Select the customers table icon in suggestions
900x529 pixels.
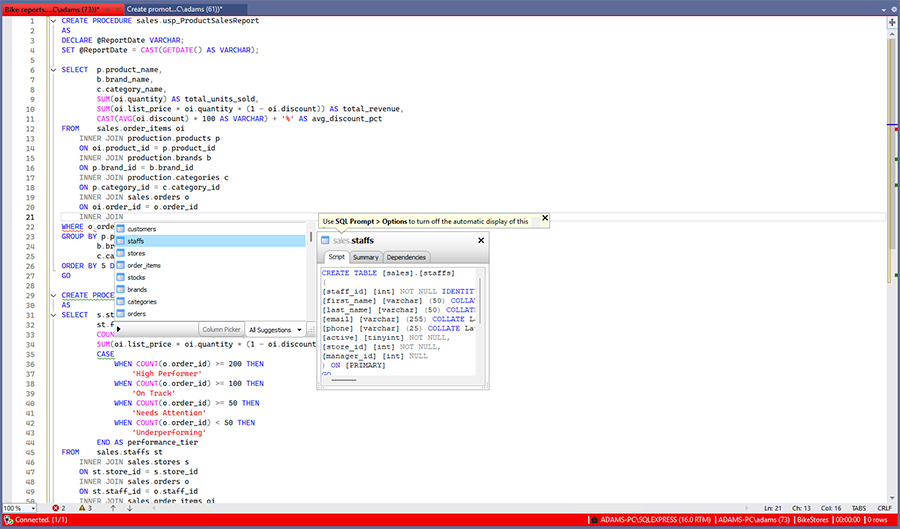121,229
